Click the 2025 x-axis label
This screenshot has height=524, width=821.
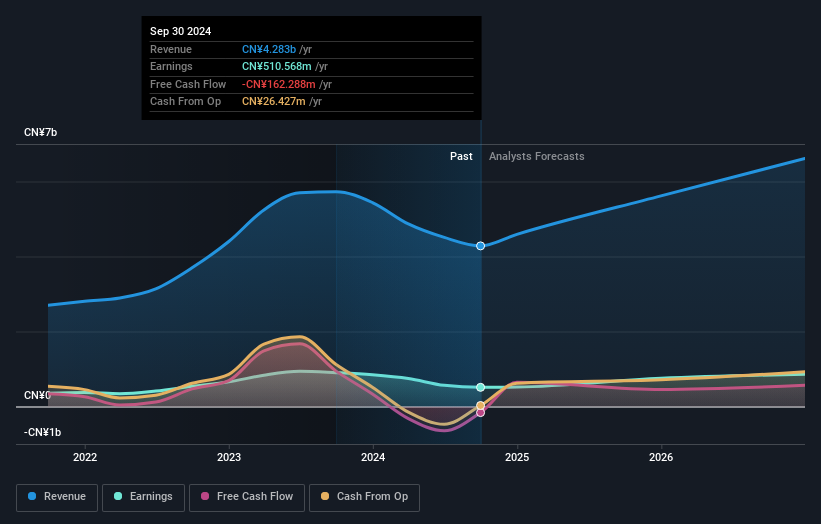click(517, 458)
